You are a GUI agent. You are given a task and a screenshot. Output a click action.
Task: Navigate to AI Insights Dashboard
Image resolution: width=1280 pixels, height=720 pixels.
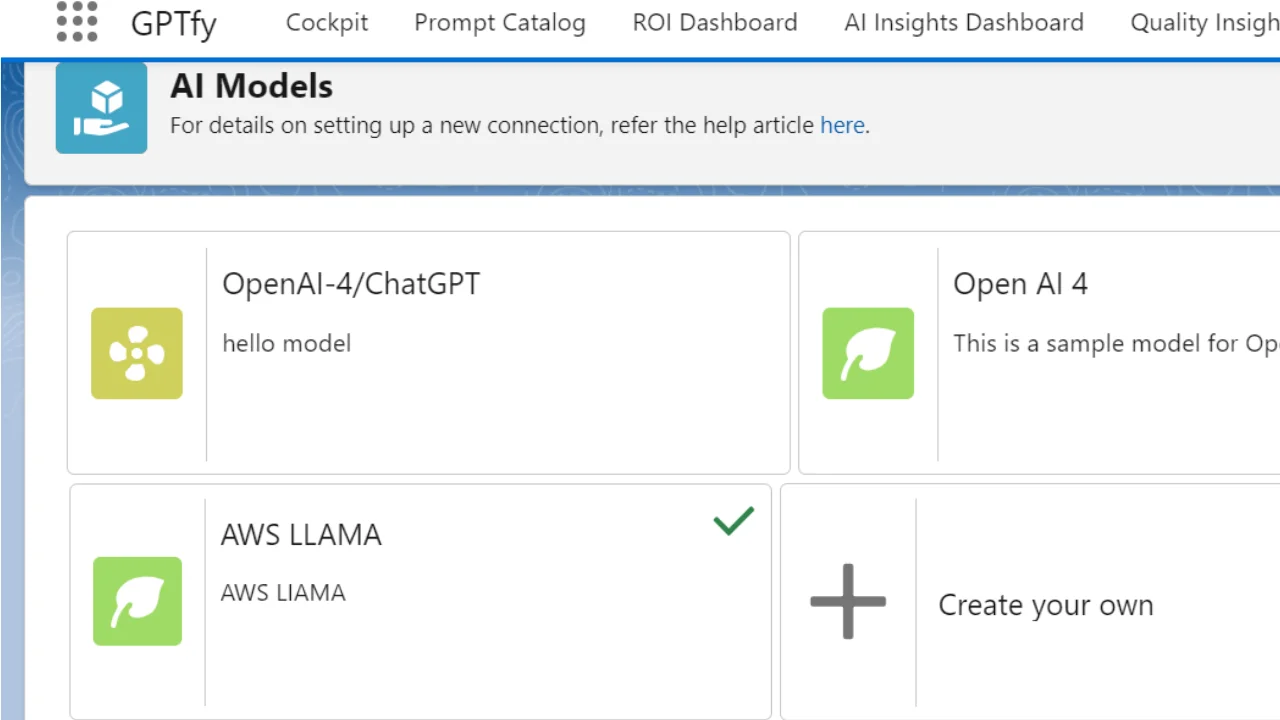pos(963,22)
